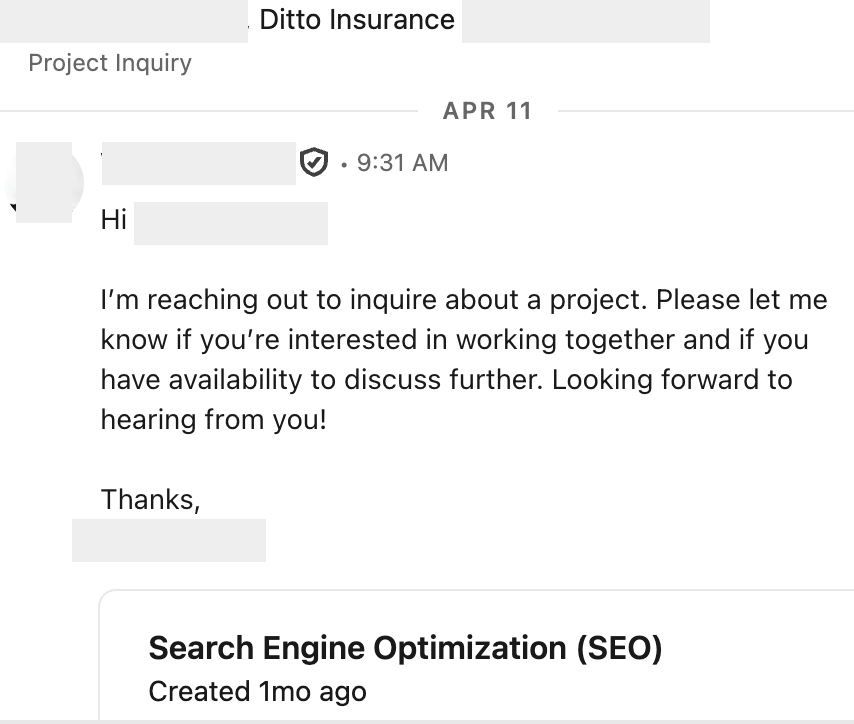
Task: Click the APR 11 date separator label
Action: [487, 111]
